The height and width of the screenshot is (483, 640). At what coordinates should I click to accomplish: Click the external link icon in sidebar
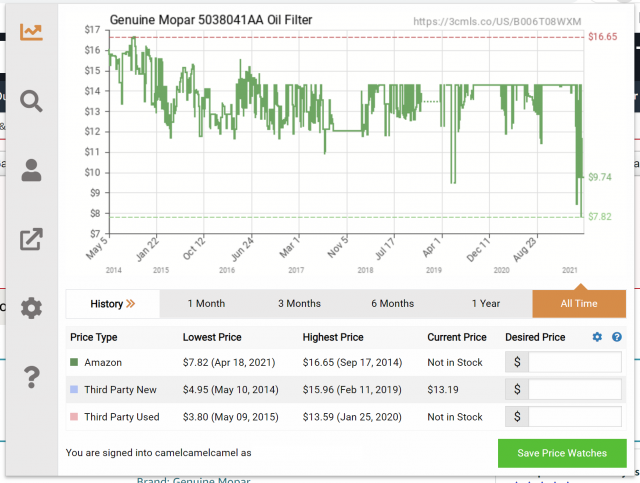click(31, 239)
